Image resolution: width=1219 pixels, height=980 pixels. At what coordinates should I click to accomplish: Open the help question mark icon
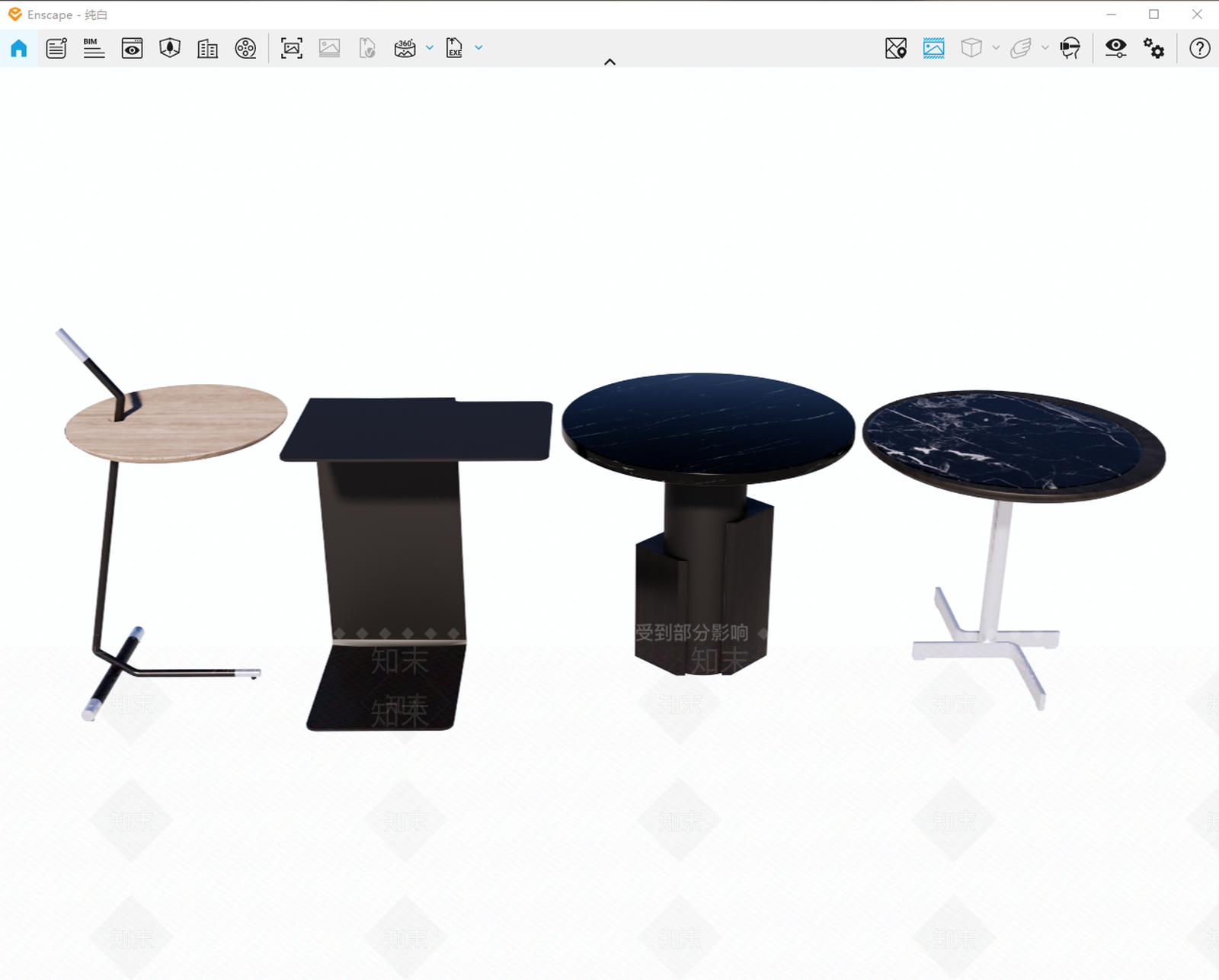pos(1200,48)
